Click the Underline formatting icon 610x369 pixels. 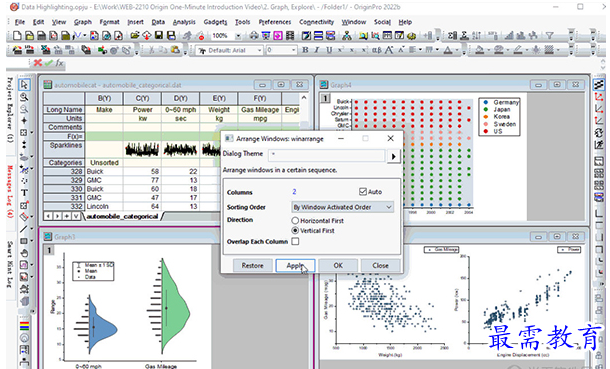point(329,50)
